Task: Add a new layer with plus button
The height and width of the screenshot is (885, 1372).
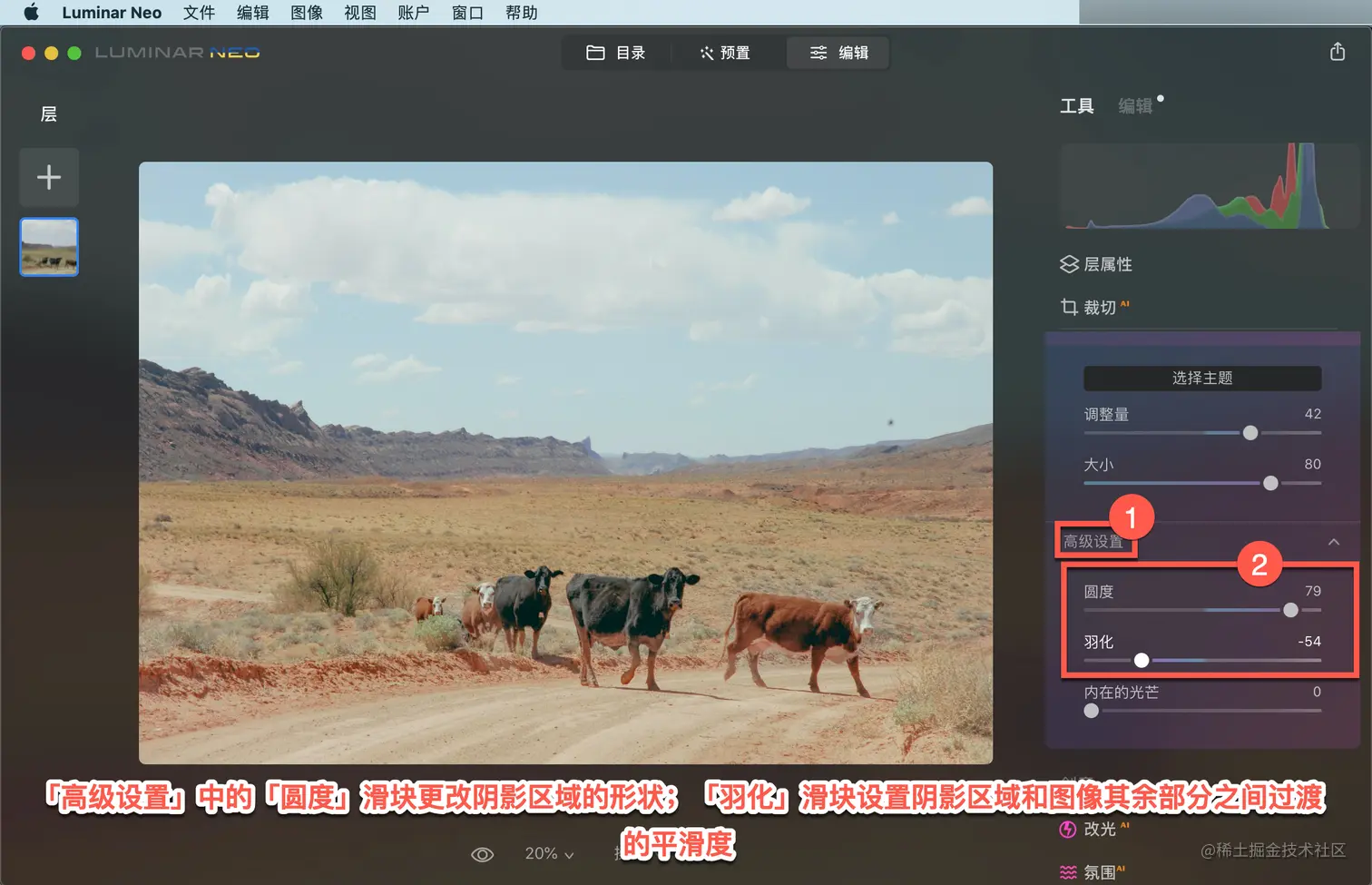Action: (49, 177)
